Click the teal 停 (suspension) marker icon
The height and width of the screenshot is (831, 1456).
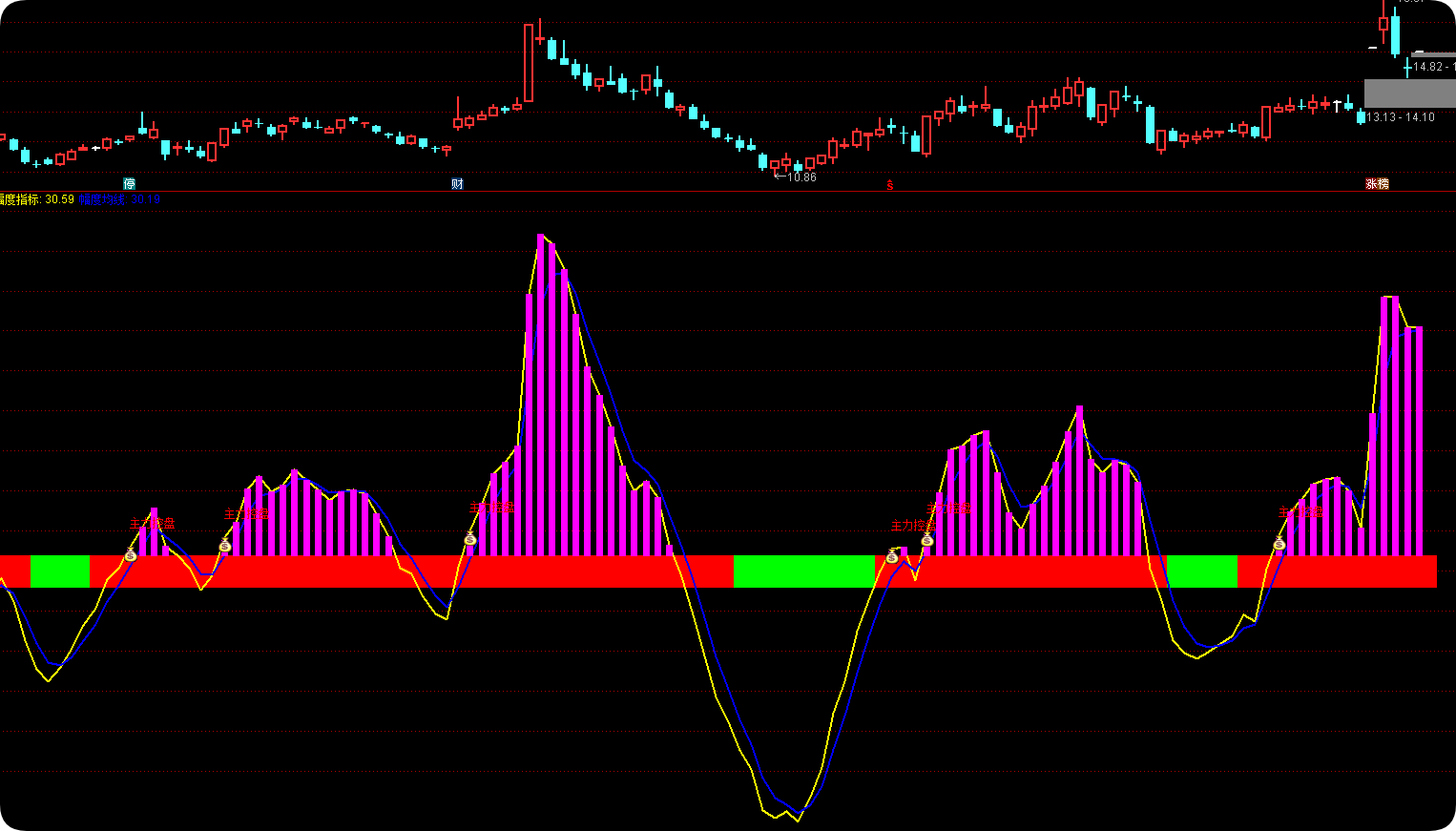coord(130,184)
